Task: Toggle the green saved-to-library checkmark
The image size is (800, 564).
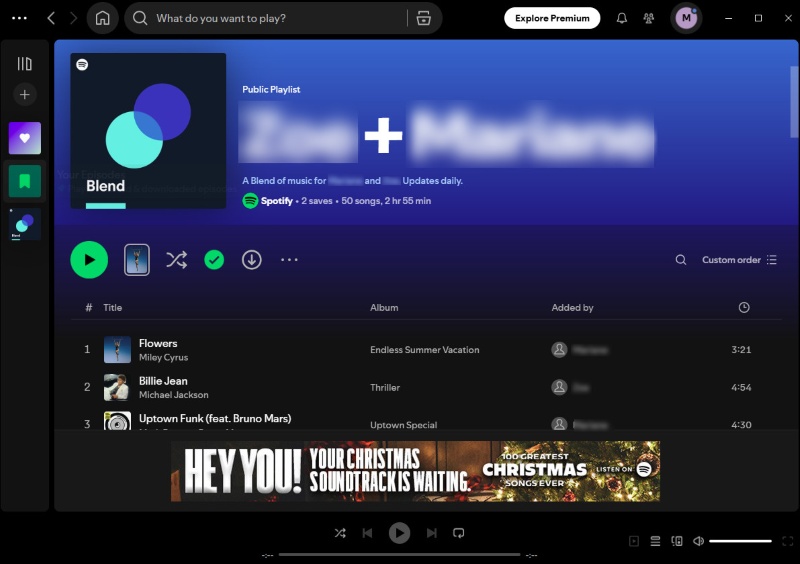Action: coord(214,260)
